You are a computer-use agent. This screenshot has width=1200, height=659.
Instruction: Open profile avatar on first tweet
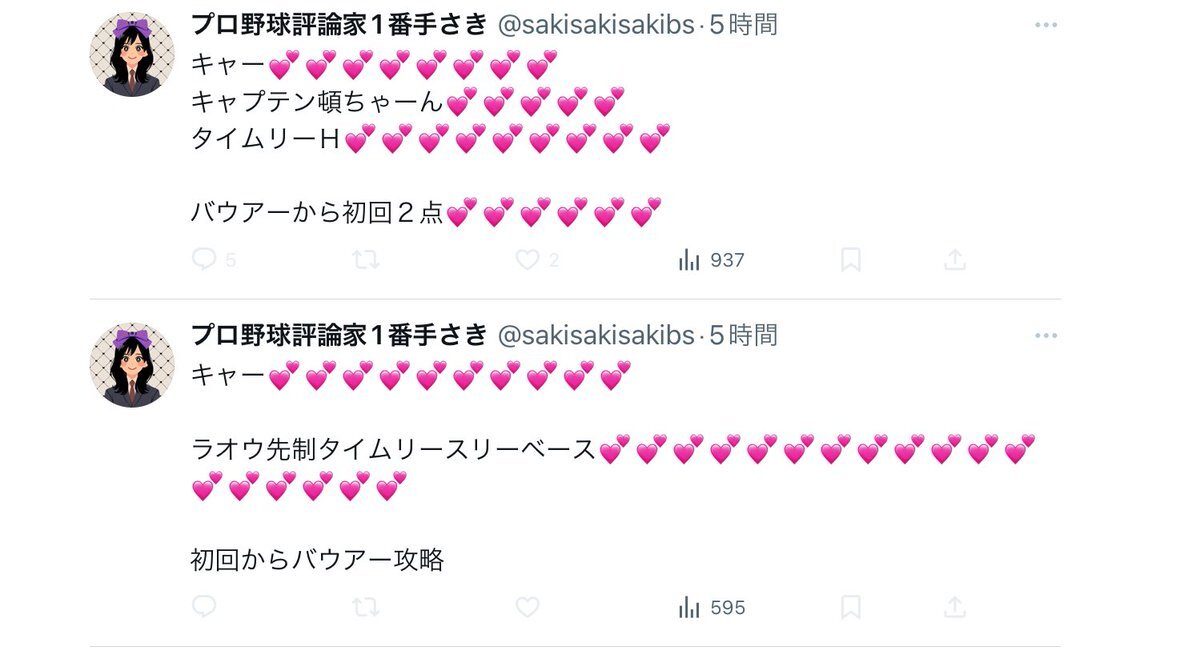point(132,54)
